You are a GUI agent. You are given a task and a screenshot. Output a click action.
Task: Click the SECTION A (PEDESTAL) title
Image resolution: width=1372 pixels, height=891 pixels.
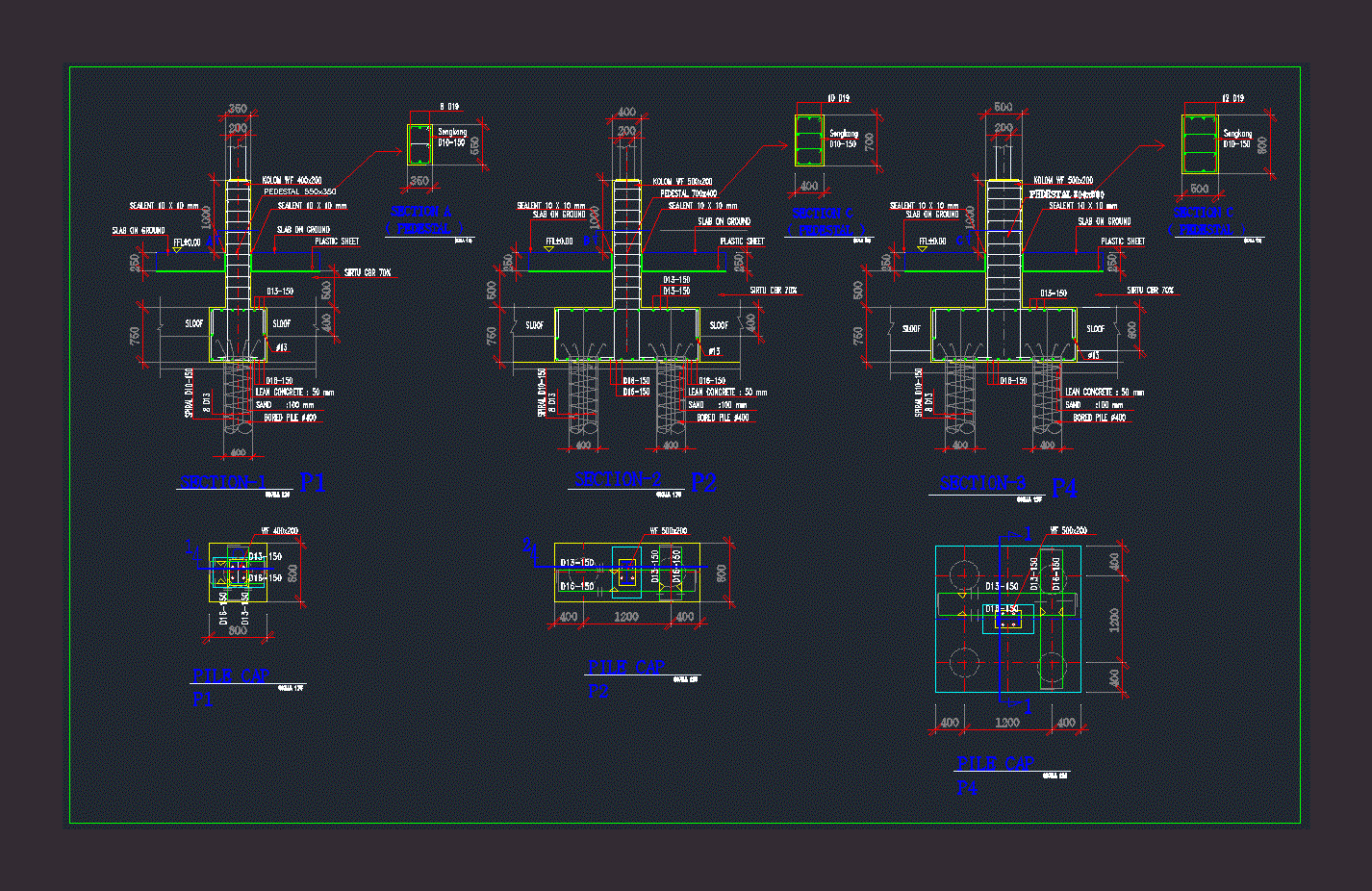426,220
